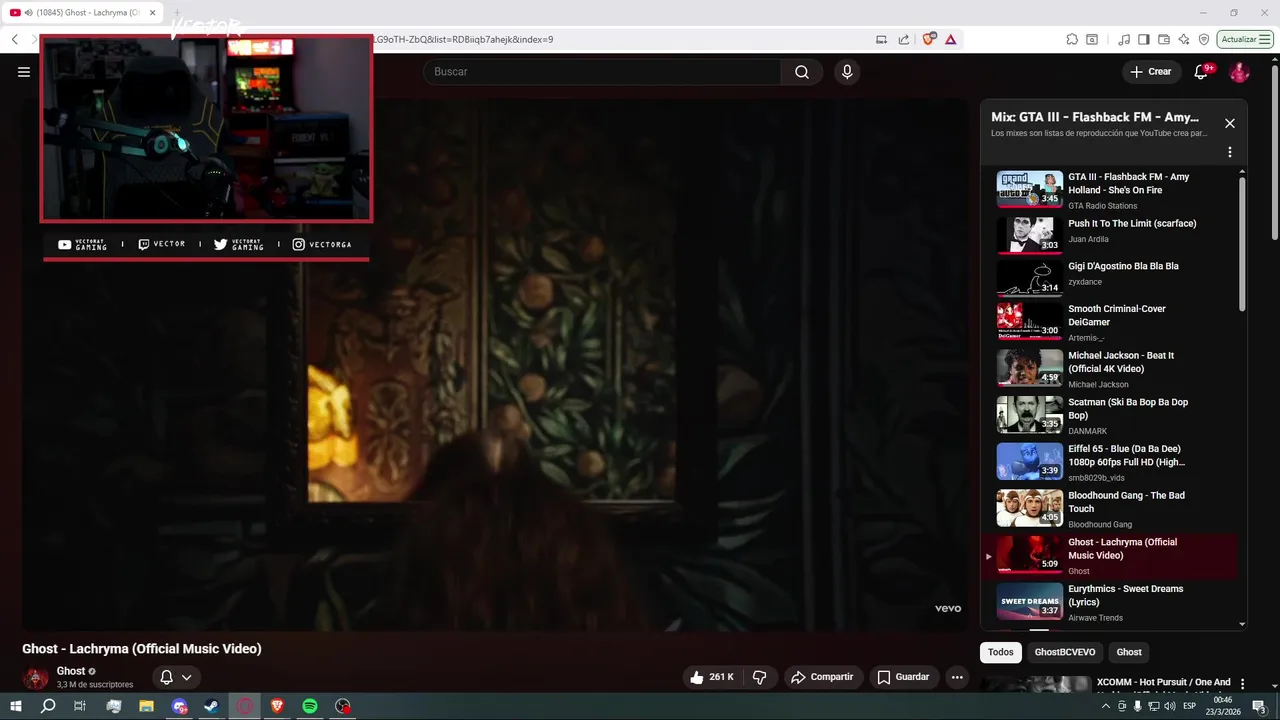Open the YouTube hamburger guide menu
This screenshot has width=1280, height=720.
click(x=24, y=72)
